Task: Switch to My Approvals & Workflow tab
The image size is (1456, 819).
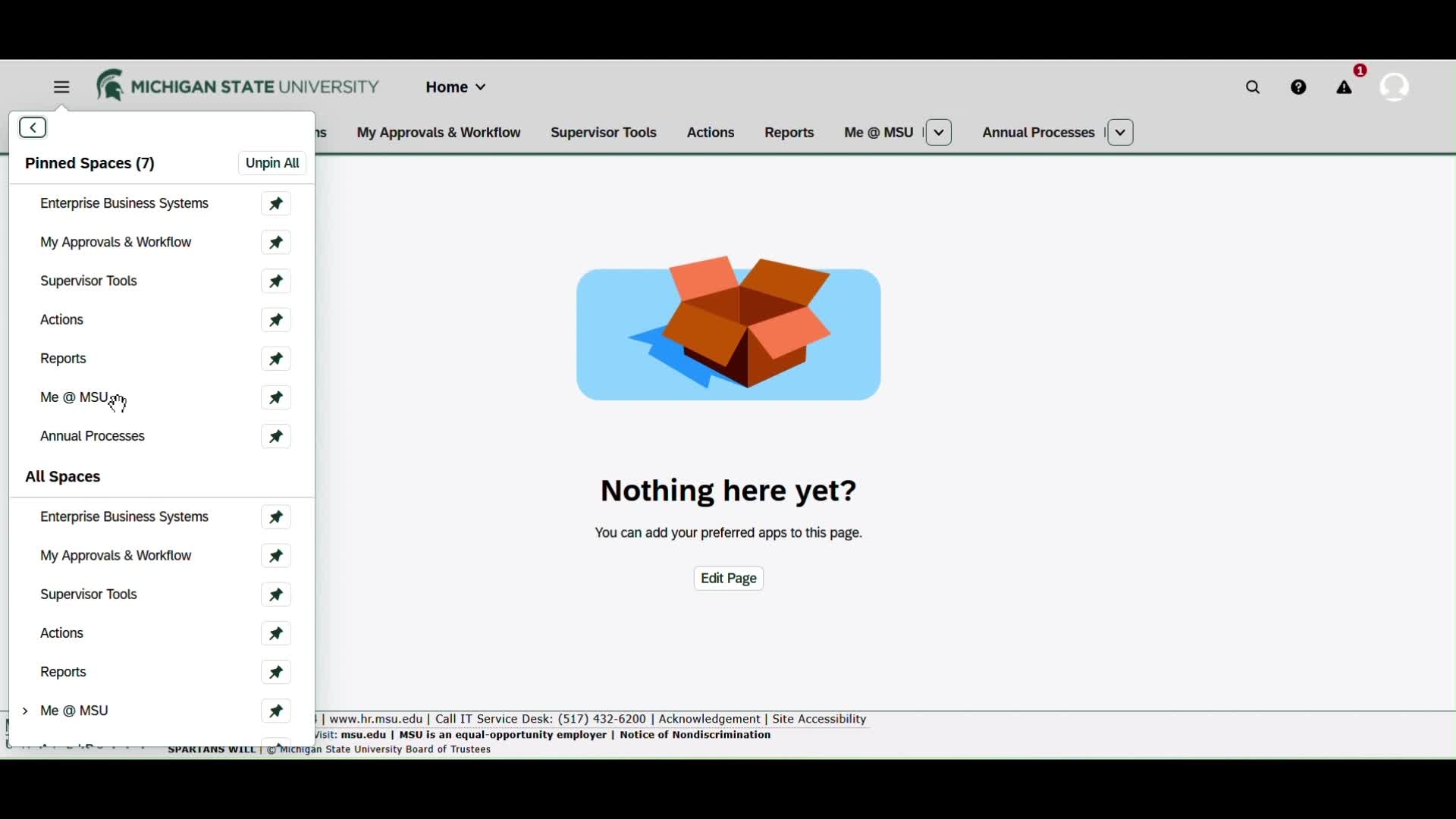Action: pos(439,134)
